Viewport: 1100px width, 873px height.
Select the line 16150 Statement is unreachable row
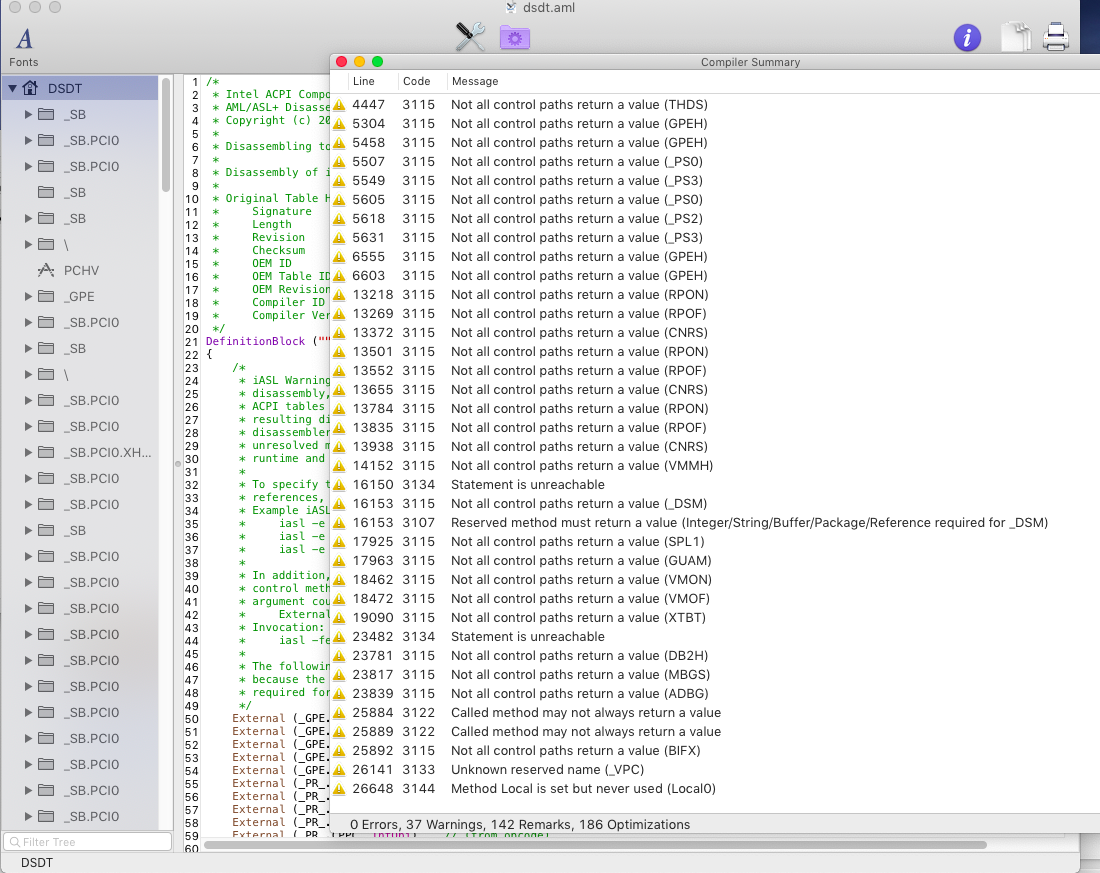coord(528,485)
